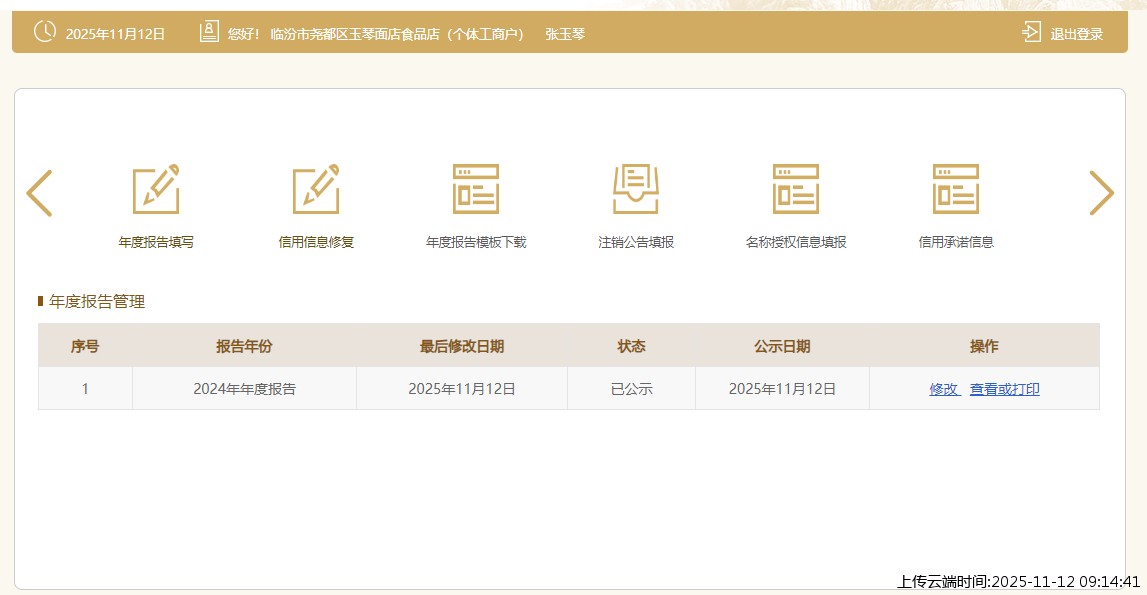Click the 名称授权信息填报 icon
1147x595 pixels.
coord(796,189)
